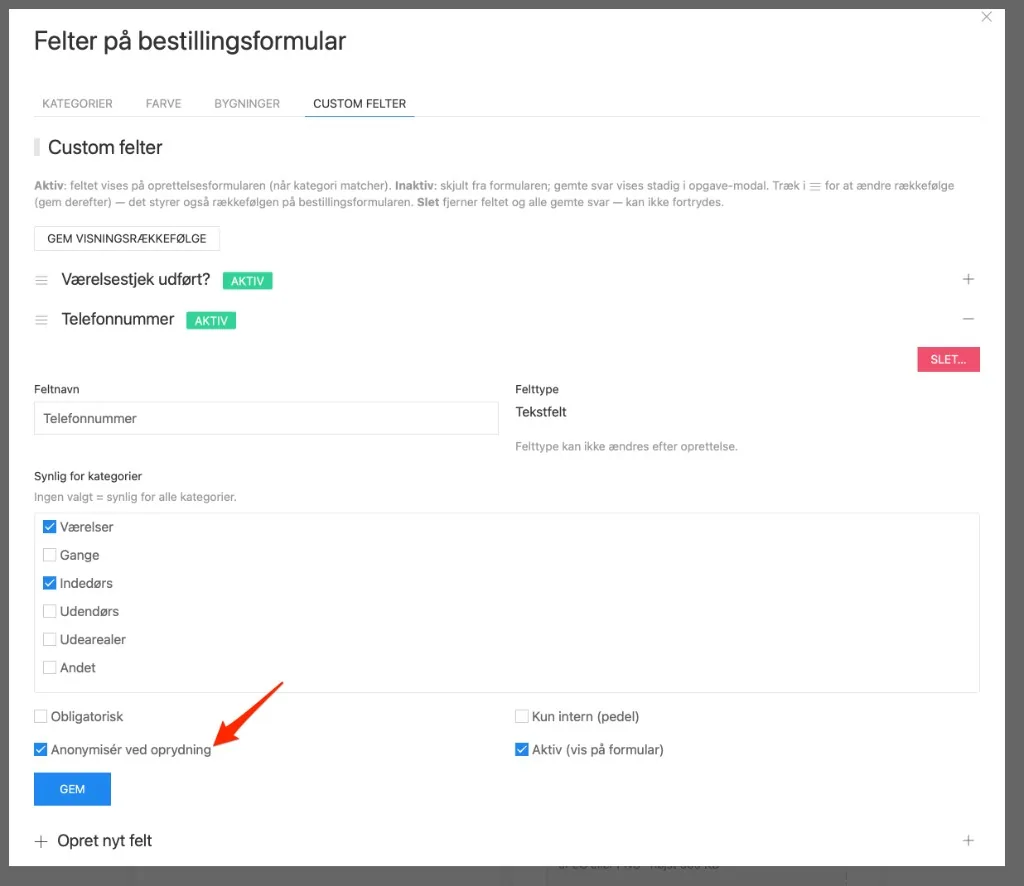Click the red SLET... button
The height and width of the screenshot is (886, 1024).
948,359
